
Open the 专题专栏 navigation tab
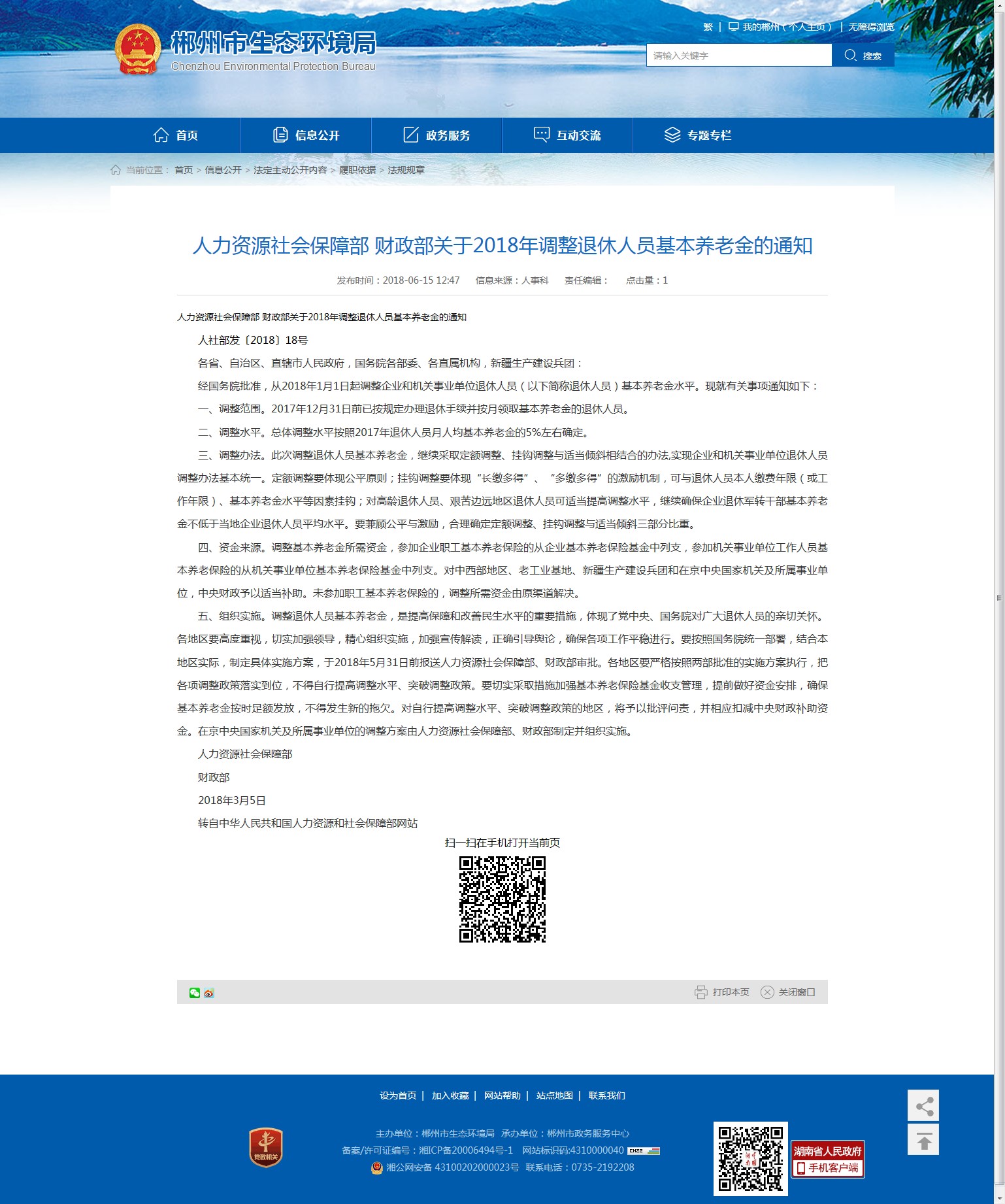698,135
